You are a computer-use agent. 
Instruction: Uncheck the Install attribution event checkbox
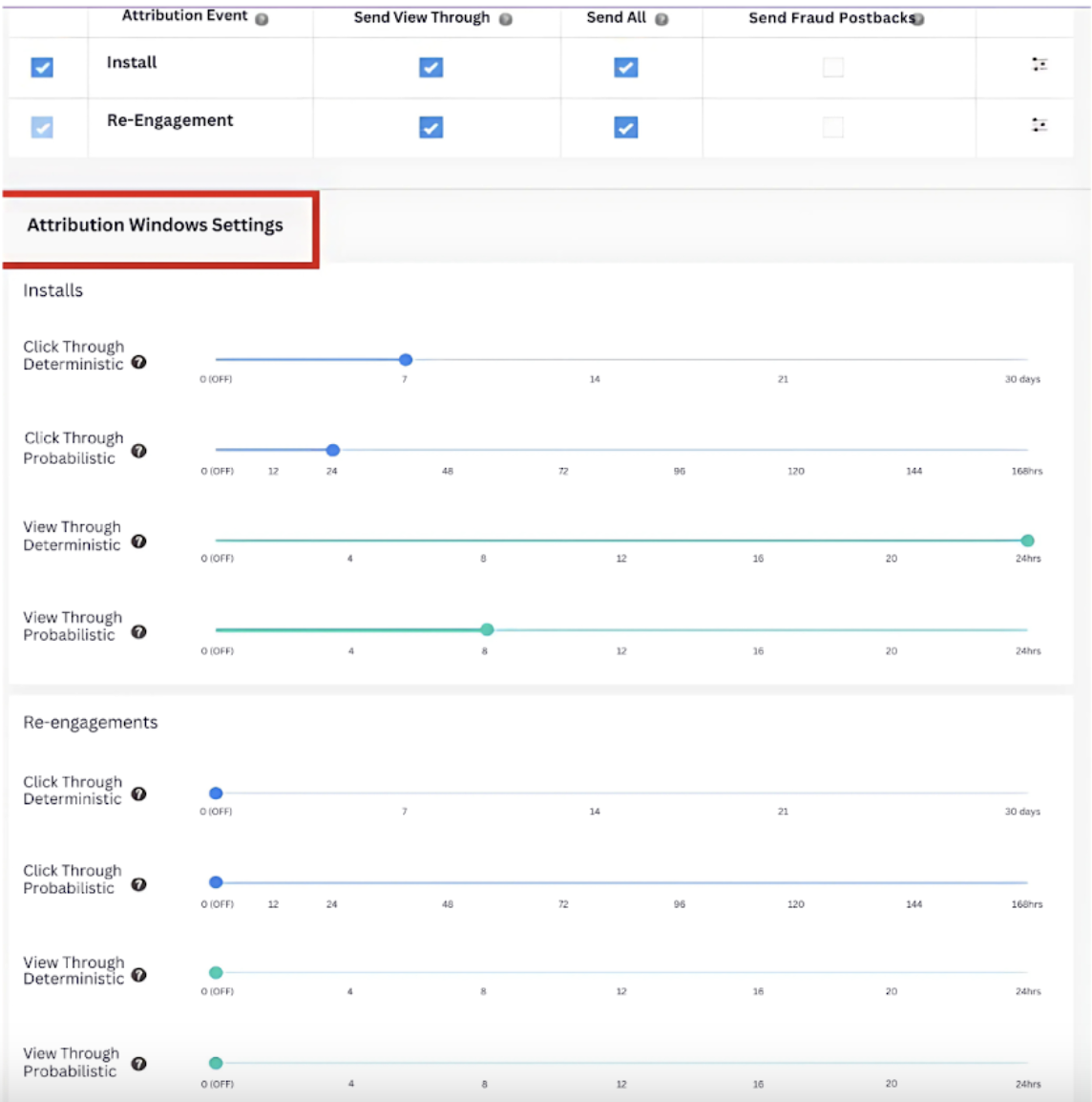pyautogui.click(x=42, y=67)
